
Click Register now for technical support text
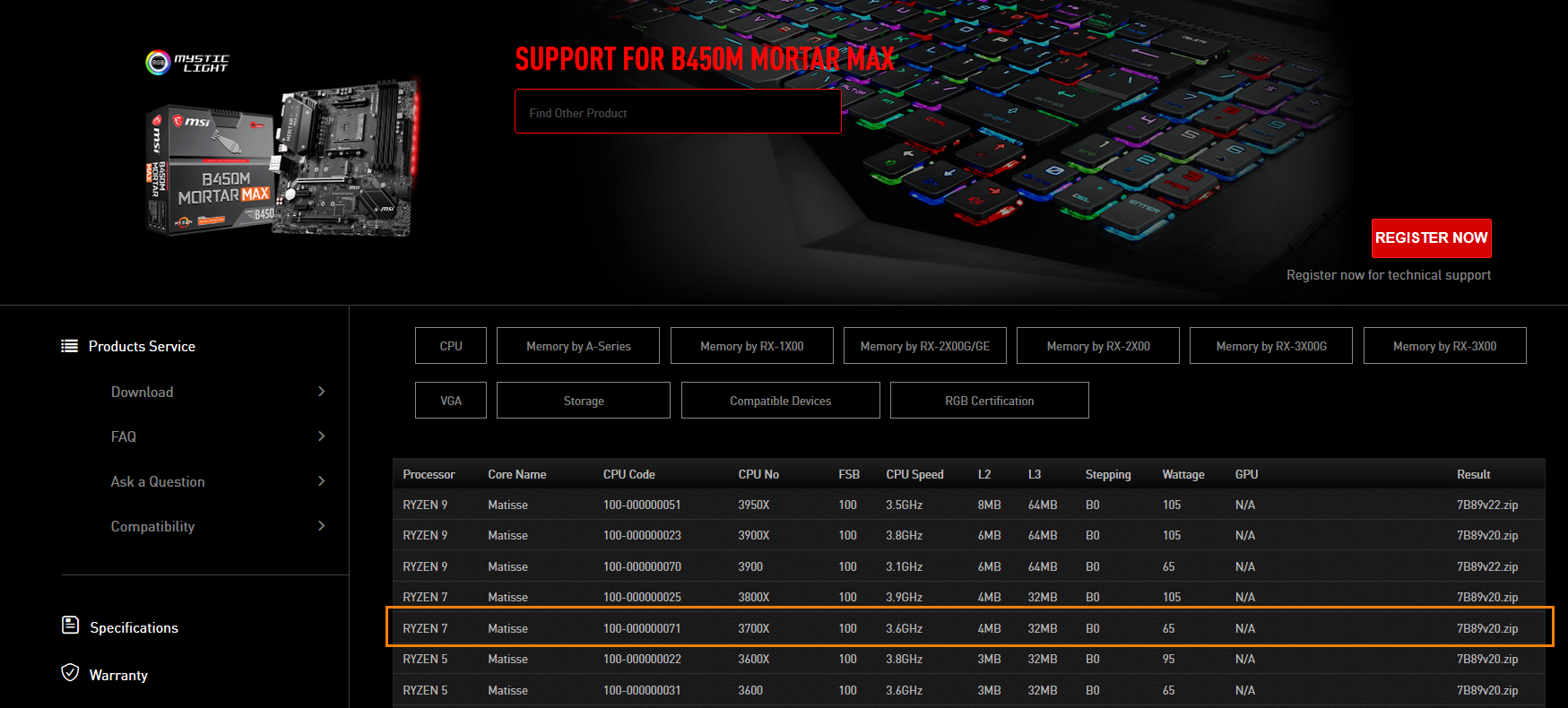(1389, 275)
